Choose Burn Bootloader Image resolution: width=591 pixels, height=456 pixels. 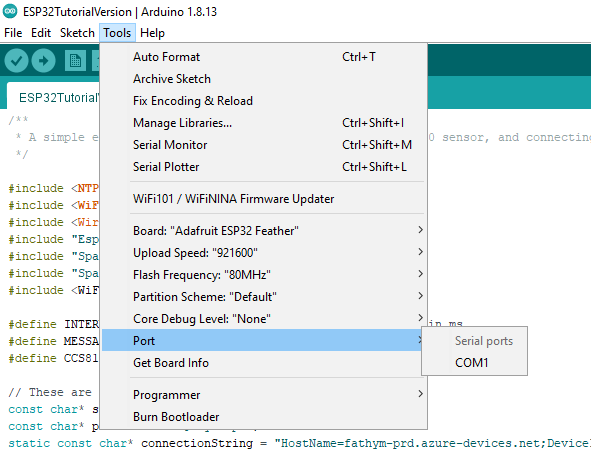click(x=264, y=417)
